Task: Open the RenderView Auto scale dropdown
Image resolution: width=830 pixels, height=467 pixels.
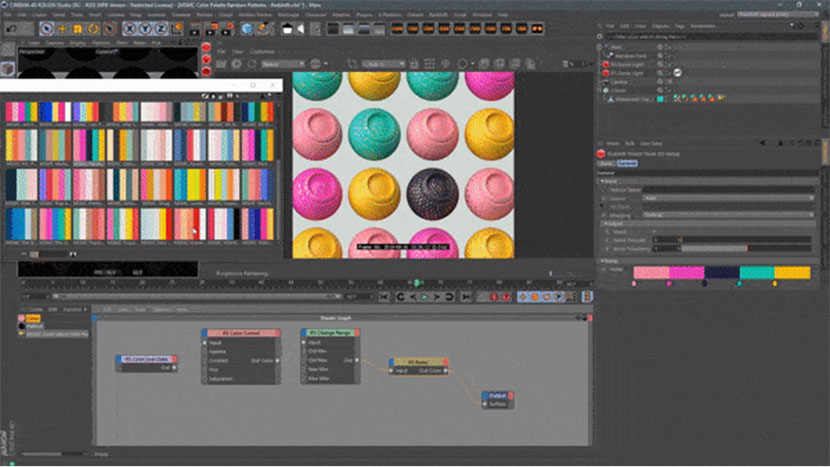Action: point(384,64)
